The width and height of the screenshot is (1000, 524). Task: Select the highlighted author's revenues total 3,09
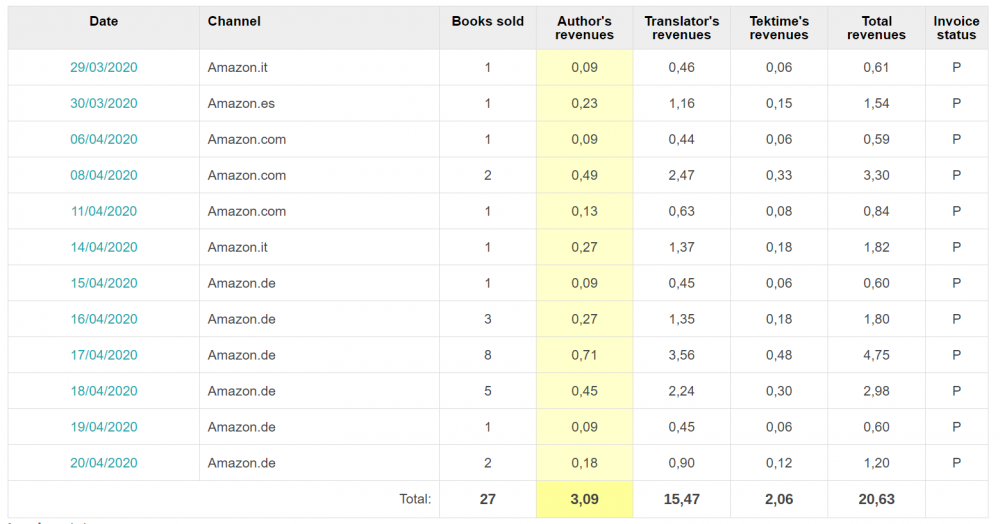(x=584, y=499)
